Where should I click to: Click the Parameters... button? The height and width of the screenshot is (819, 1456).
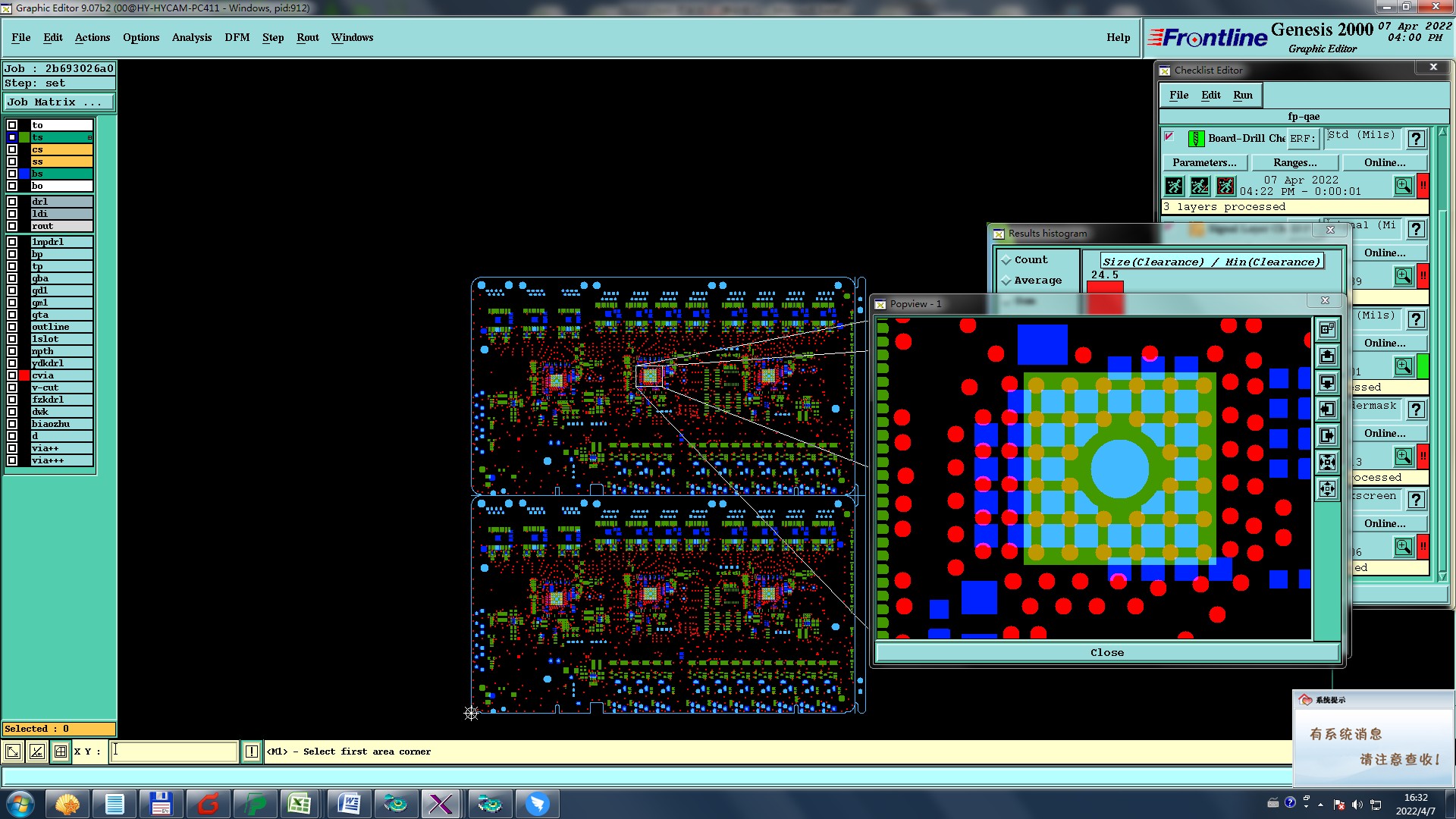click(1204, 162)
